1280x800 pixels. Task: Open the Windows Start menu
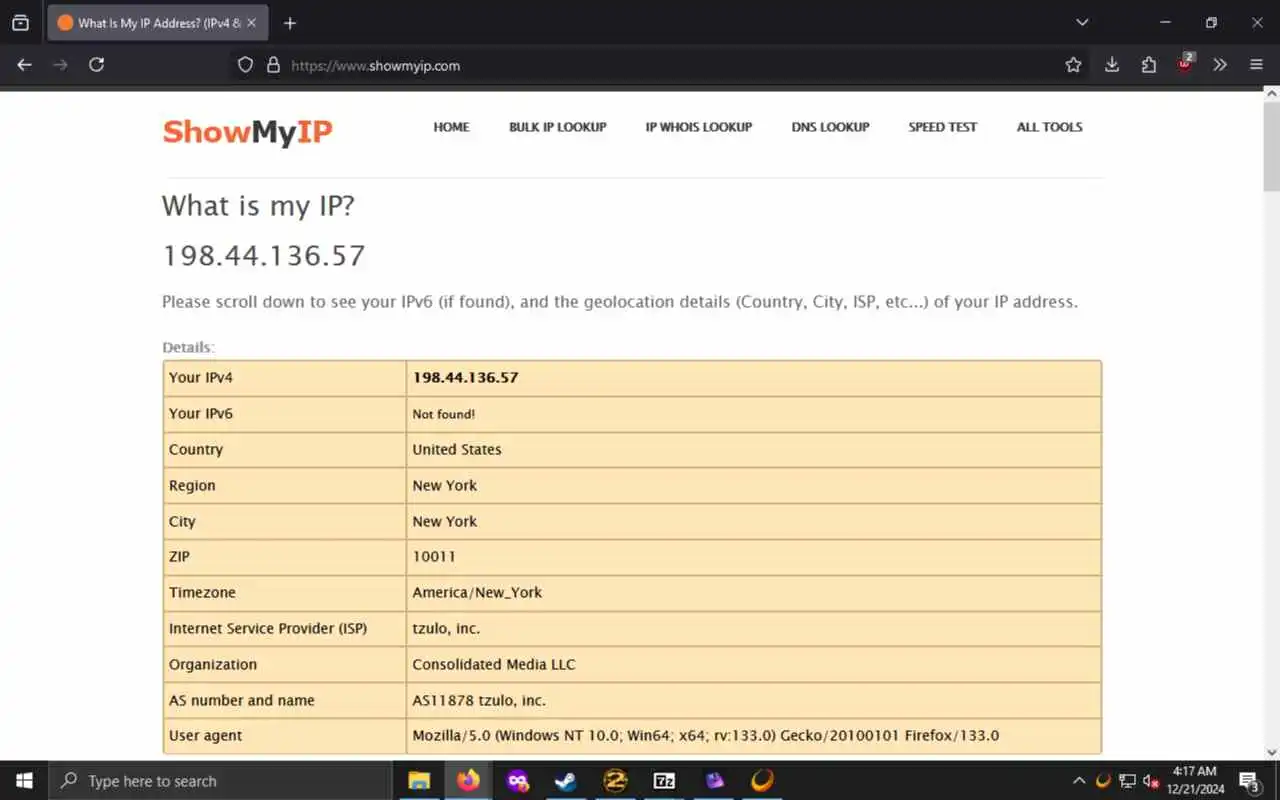(x=24, y=781)
